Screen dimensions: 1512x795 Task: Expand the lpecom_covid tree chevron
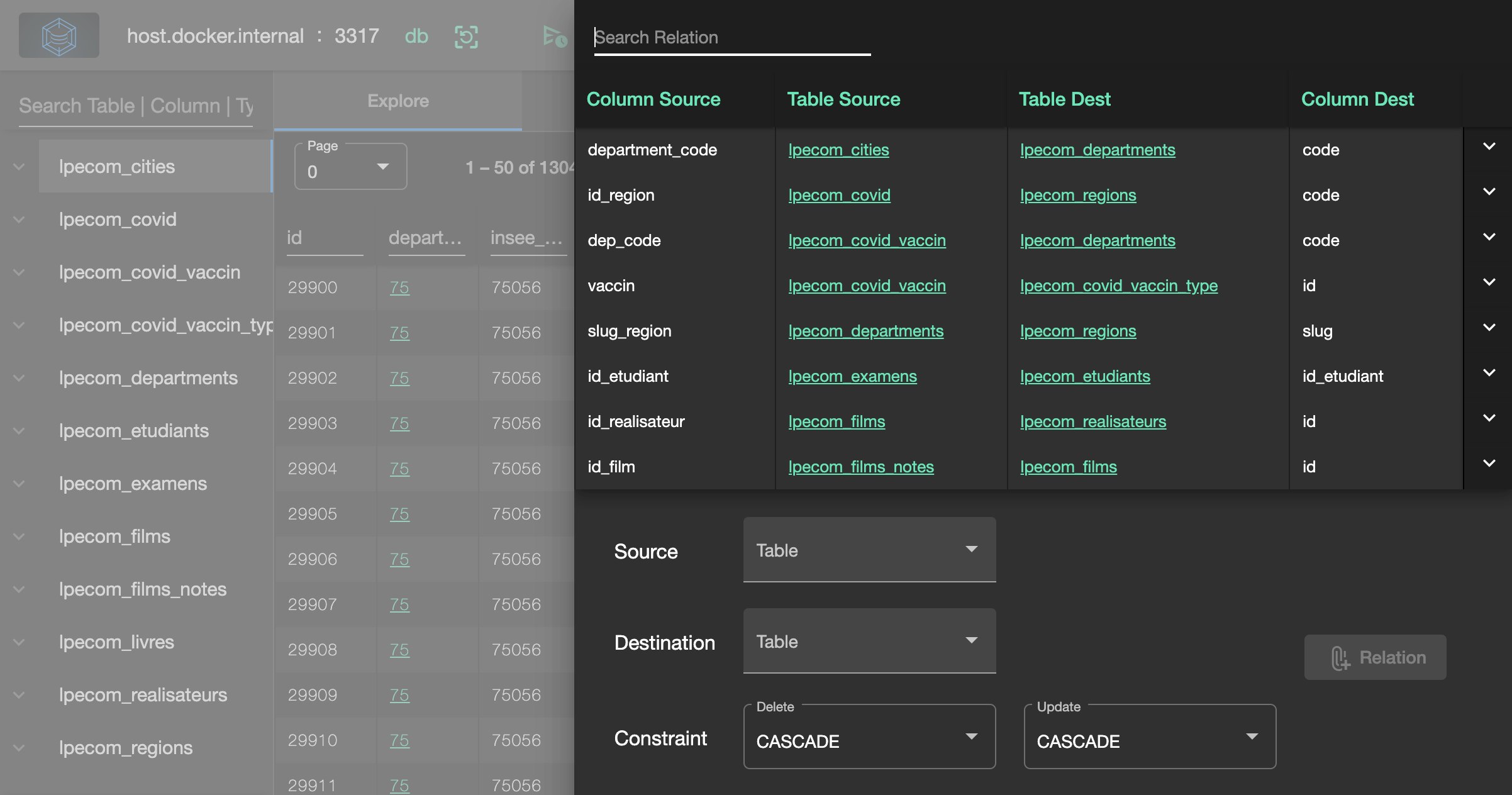pos(19,220)
